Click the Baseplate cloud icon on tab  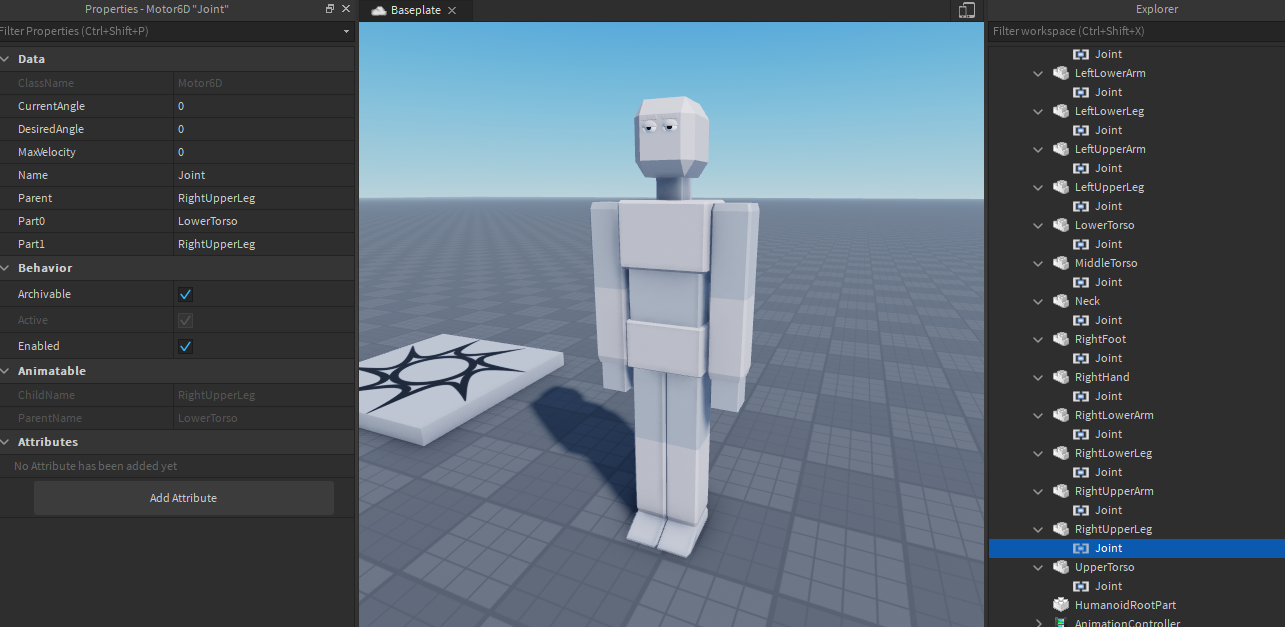coord(378,10)
